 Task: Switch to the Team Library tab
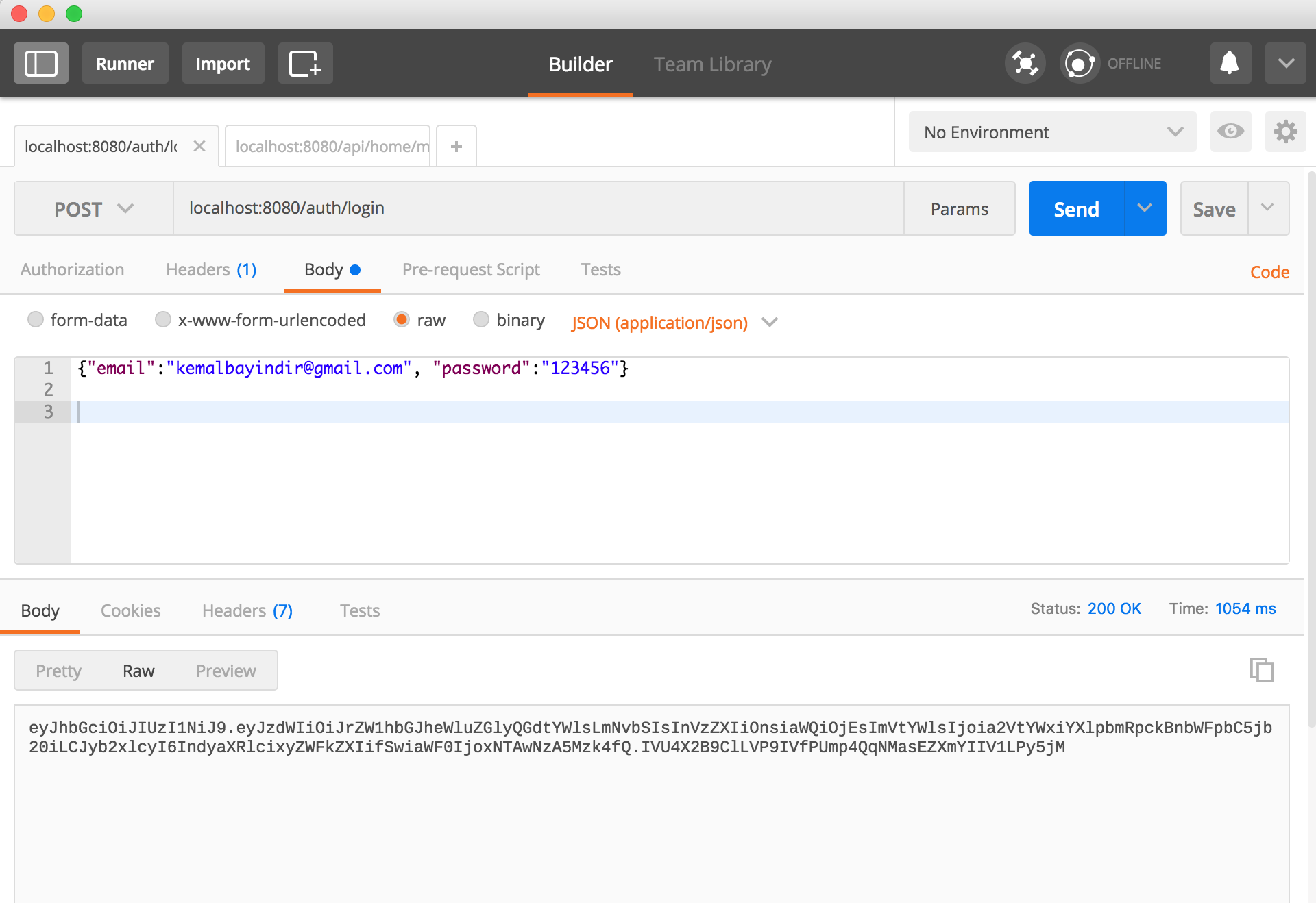[712, 64]
